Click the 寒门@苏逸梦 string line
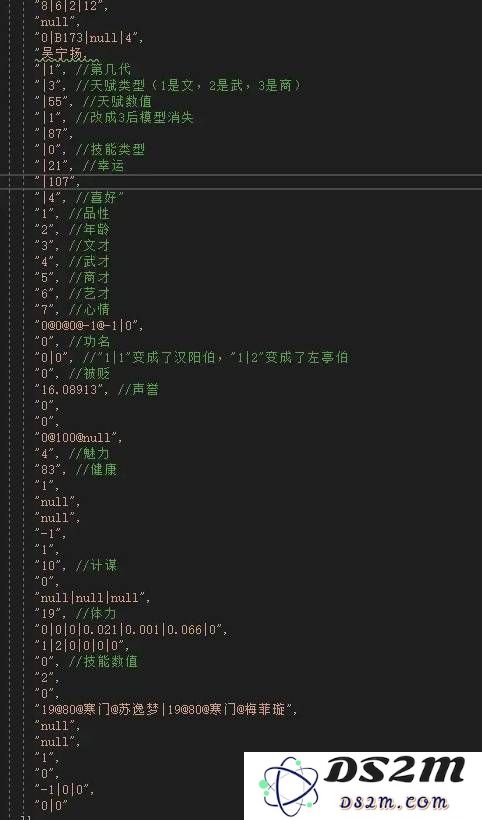Image resolution: width=482 pixels, height=820 pixels. coord(166,710)
